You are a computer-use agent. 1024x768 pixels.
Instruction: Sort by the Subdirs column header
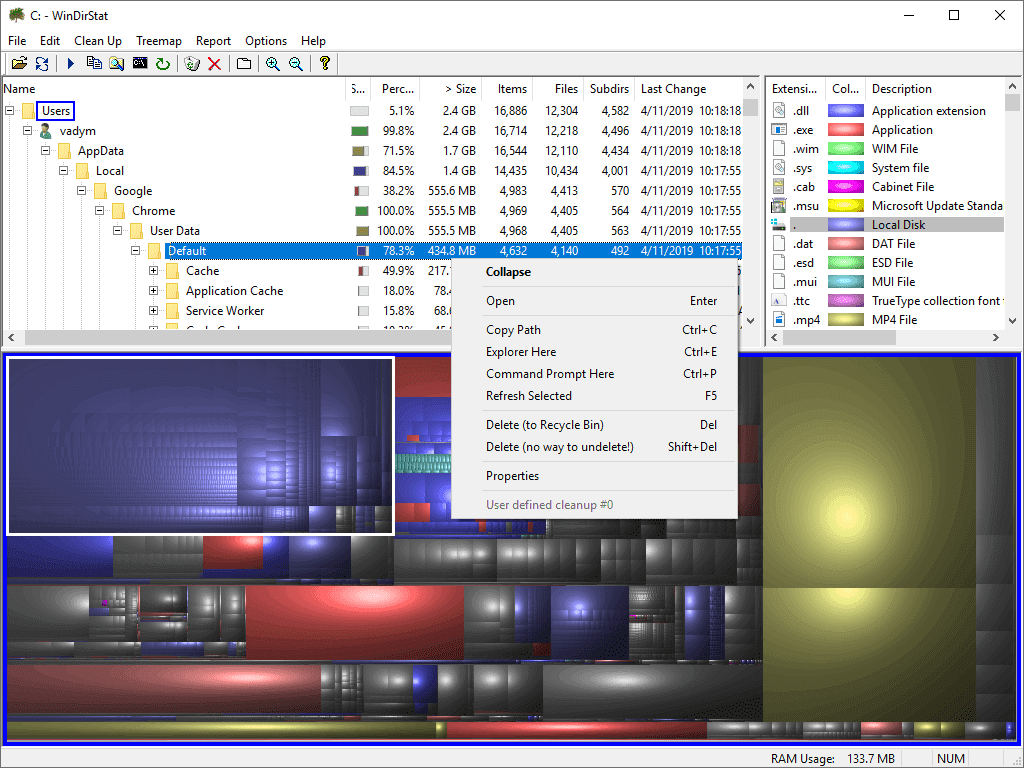[x=609, y=89]
